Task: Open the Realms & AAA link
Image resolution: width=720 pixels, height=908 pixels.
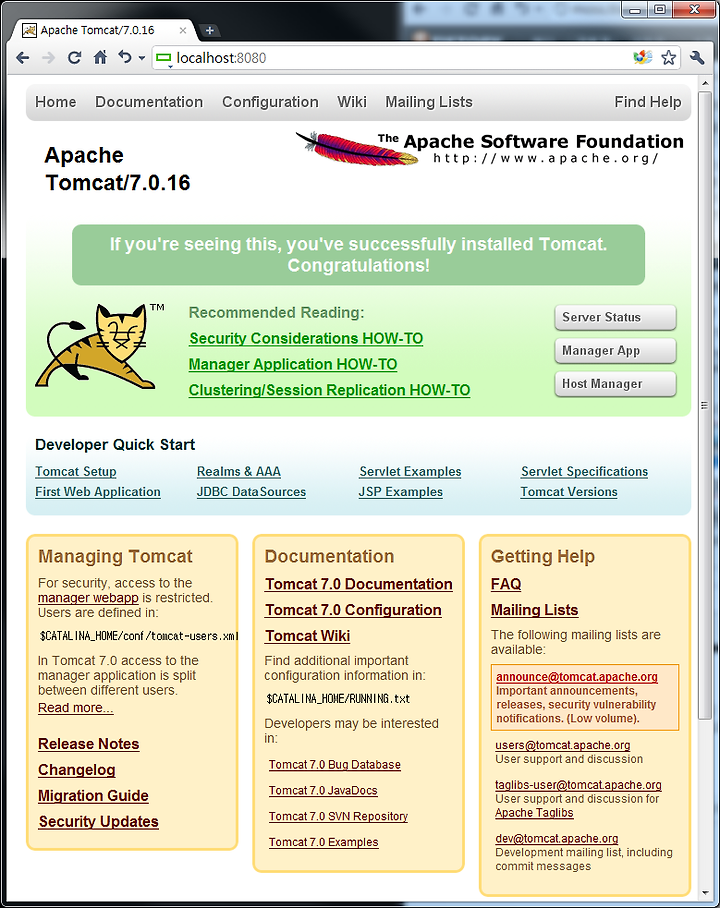Action: coord(239,471)
